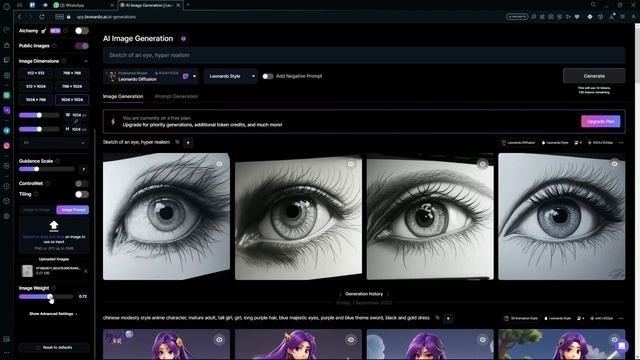Screen dimensions: 640x360
Task: Collapse the Image Dimensions section
Action: click(x=86, y=61)
